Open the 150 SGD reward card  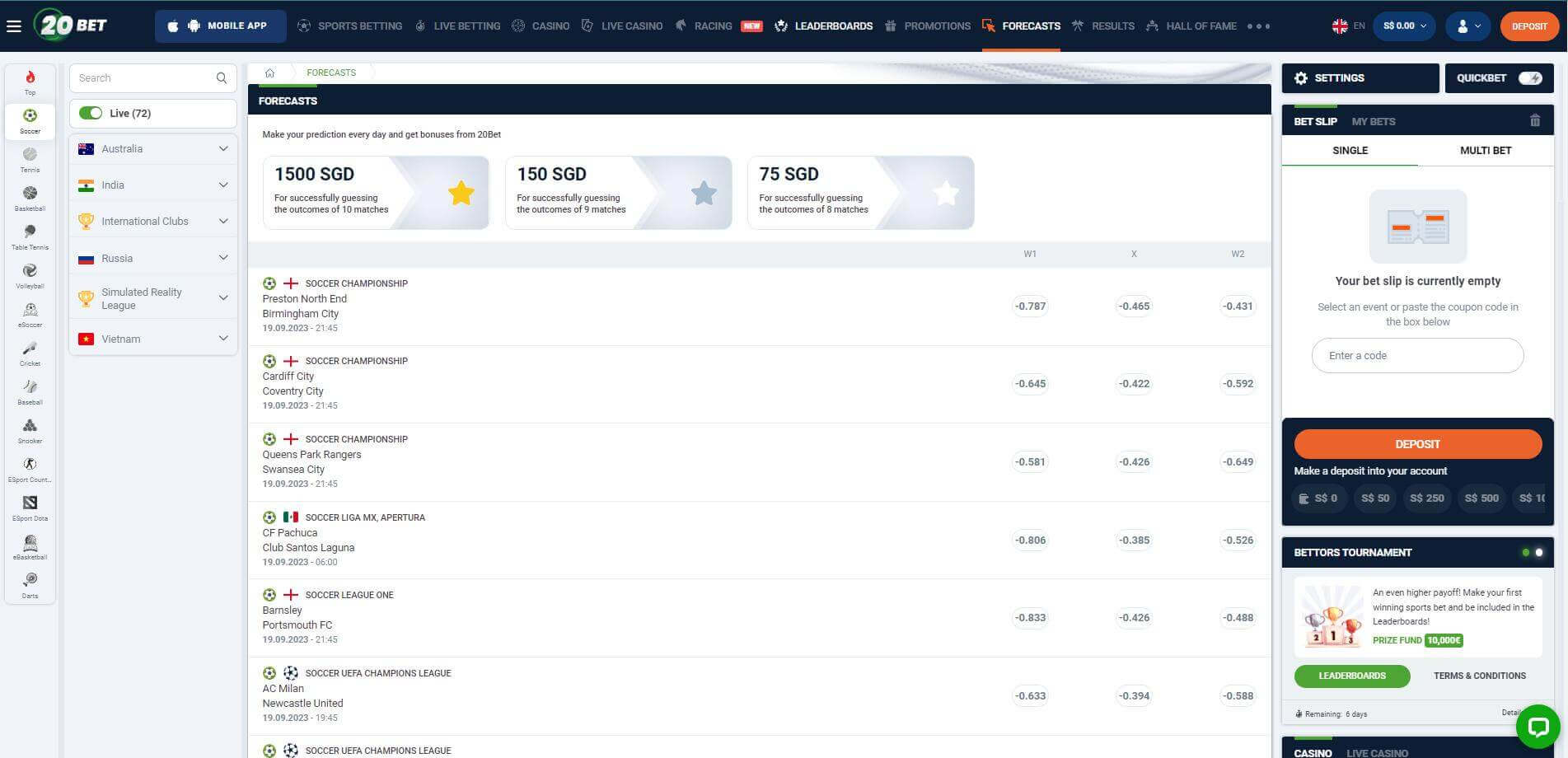pyautogui.click(x=618, y=193)
